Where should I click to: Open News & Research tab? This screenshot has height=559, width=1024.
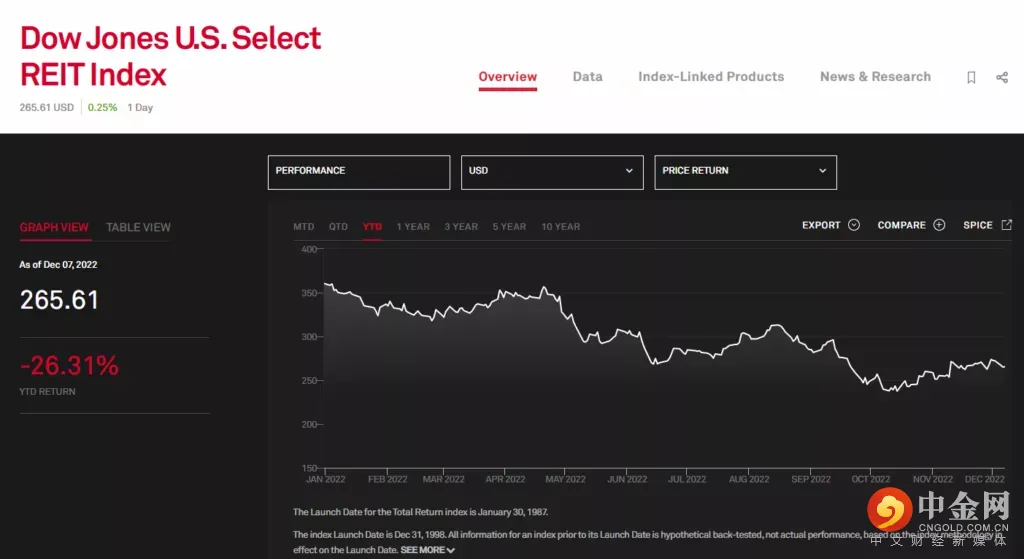875,77
